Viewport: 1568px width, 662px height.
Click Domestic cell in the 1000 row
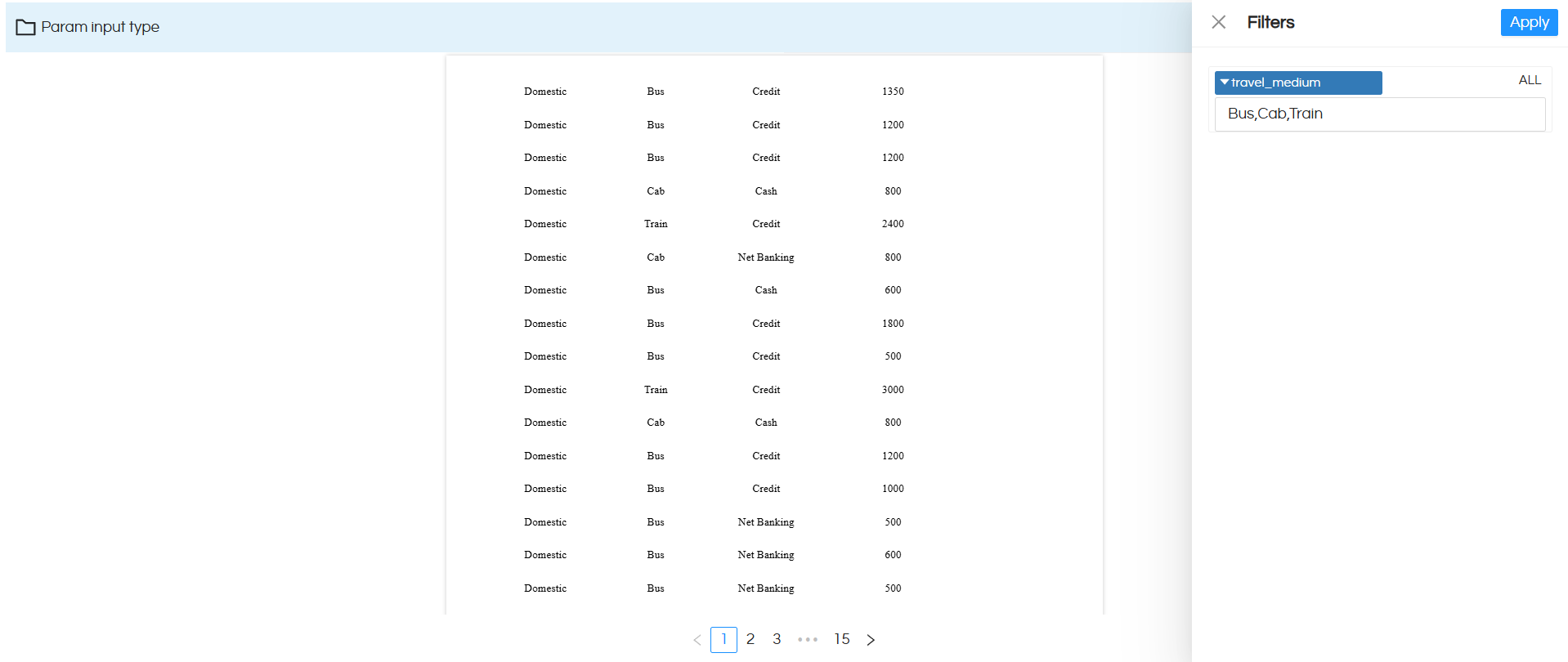545,489
